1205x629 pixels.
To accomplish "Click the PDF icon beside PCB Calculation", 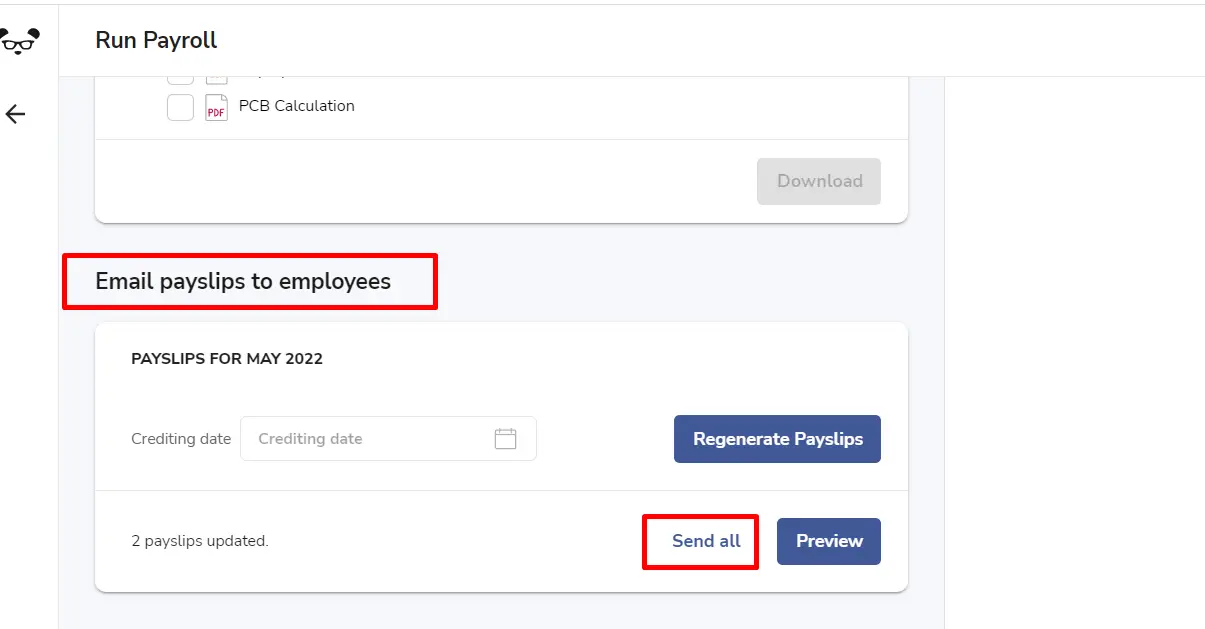I will (x=216, y=107).
